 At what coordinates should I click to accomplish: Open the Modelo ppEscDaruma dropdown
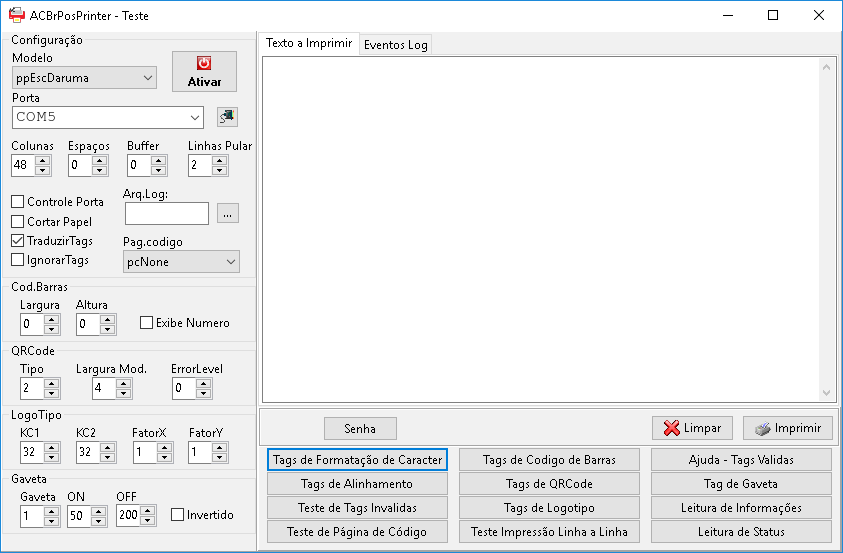(x=84, y=78)
